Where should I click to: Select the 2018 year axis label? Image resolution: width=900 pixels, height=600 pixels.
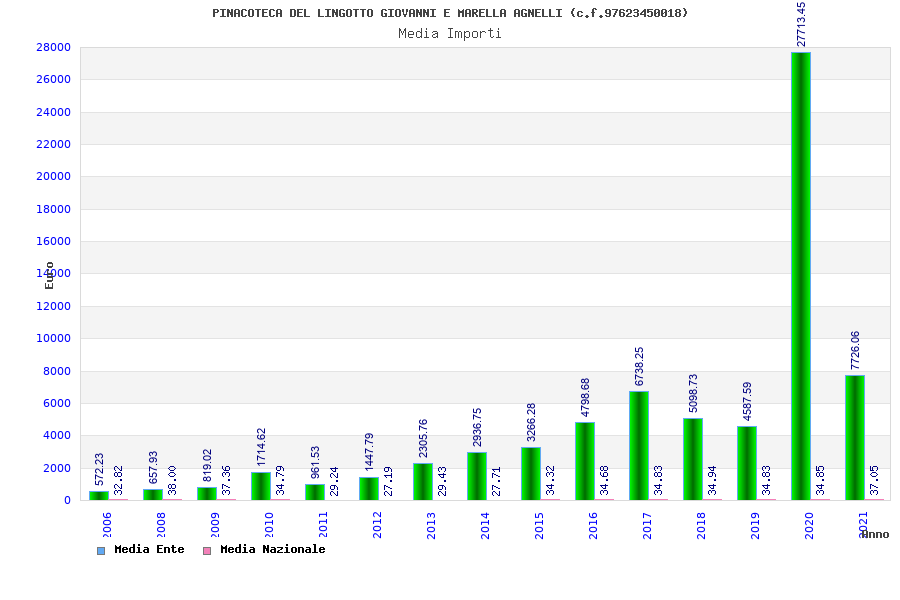coord(701,525)
